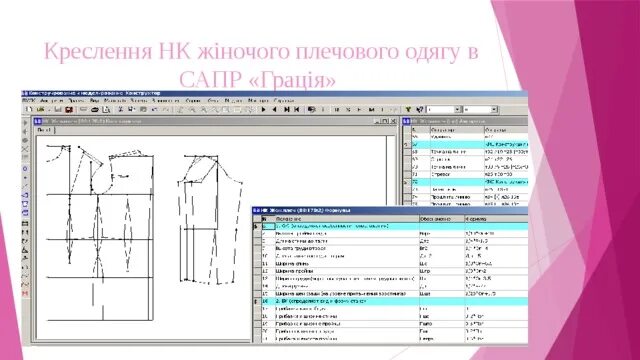
Task: Click the red floppy-disk save icon
Action: pyautogui.click(x=69, y=109)
